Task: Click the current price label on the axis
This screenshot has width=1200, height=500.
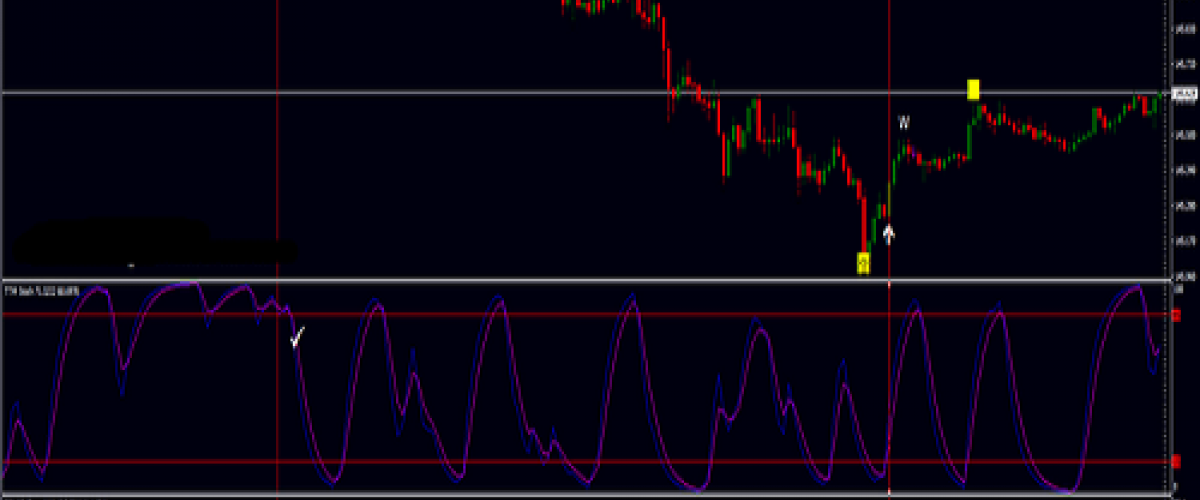Action: (1185, 95)
